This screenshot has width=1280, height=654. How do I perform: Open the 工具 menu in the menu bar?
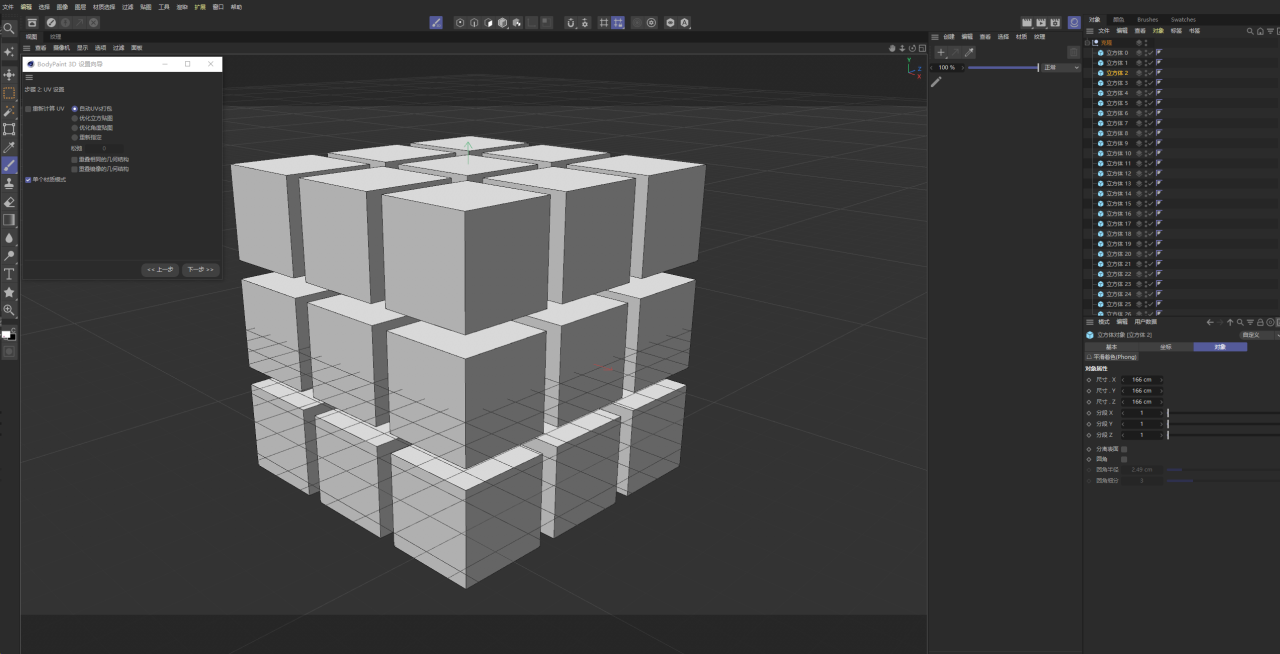click(163, 7)
